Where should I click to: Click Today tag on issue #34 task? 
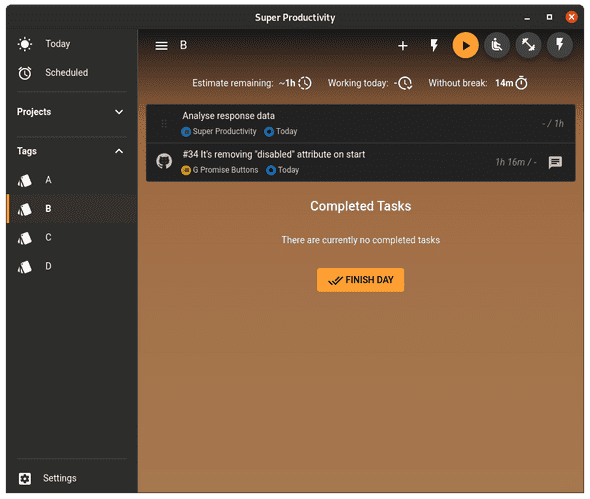tap(283, 170)
